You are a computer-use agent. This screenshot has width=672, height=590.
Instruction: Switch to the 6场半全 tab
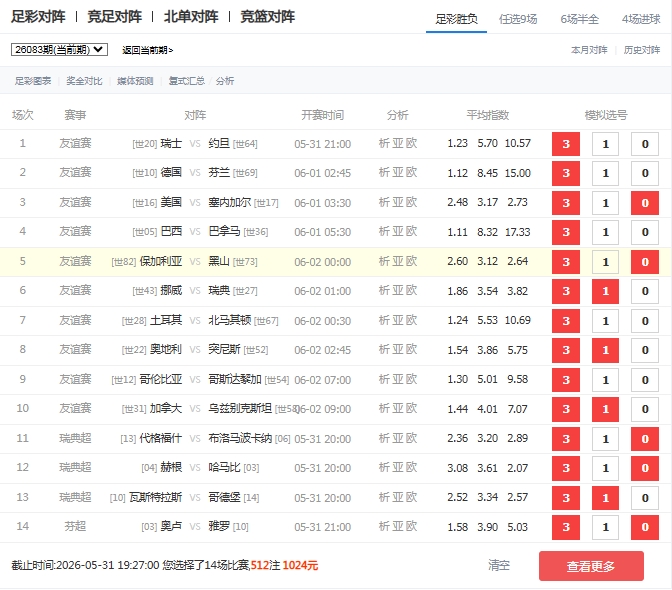tap(579, 19)
